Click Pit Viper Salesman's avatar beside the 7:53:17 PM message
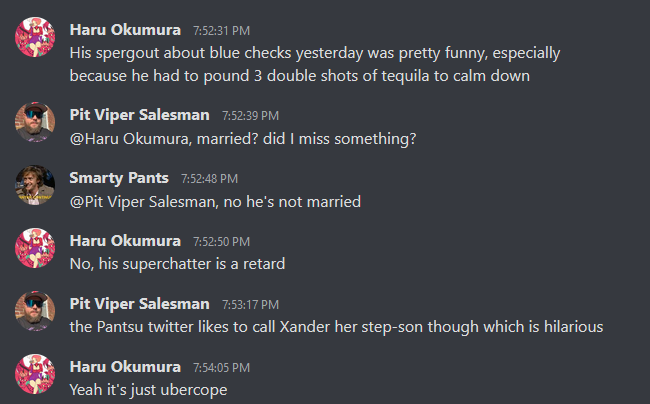650x404 pixels. [x=35, y=312]
